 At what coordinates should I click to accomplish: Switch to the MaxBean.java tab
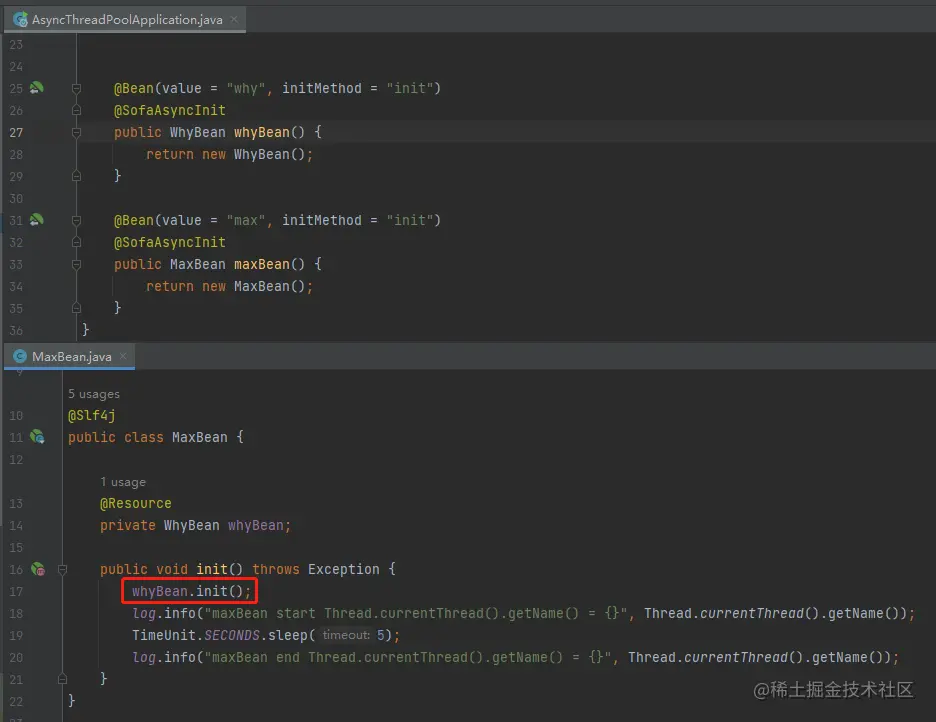tap(70, 356)
